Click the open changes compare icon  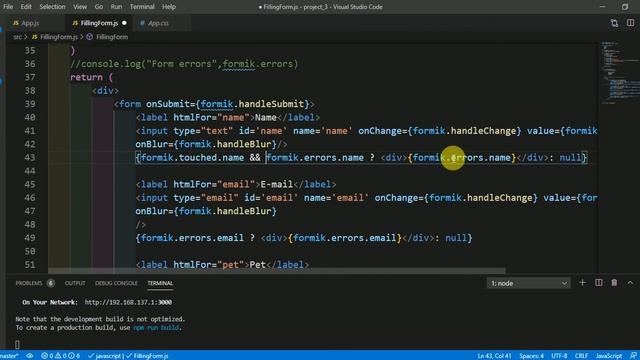click(x=614, y=23)
